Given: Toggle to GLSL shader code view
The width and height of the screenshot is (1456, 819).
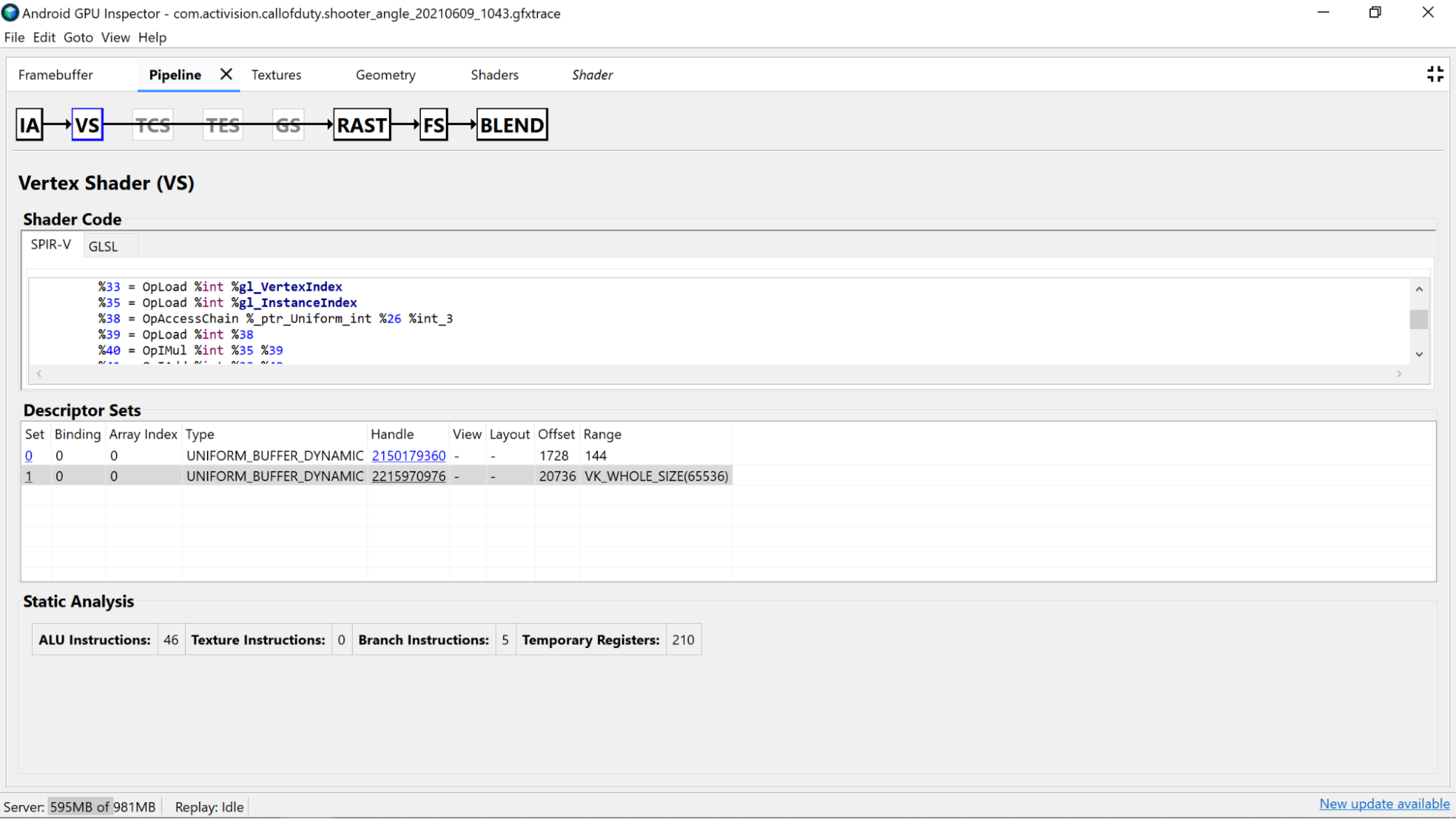Looking at the screenshot, I should click(x=102, y=246).
